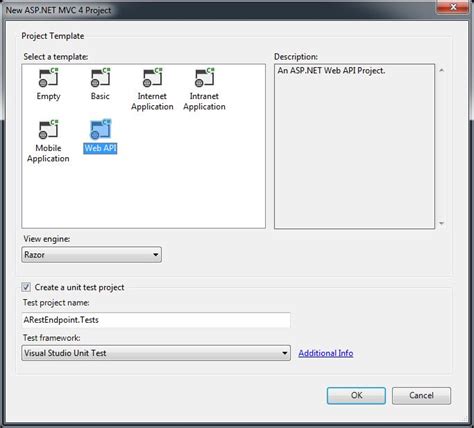Click the 'Mobile Application' template label
This screenshot has width=474, height=428.
coord(48,153)
